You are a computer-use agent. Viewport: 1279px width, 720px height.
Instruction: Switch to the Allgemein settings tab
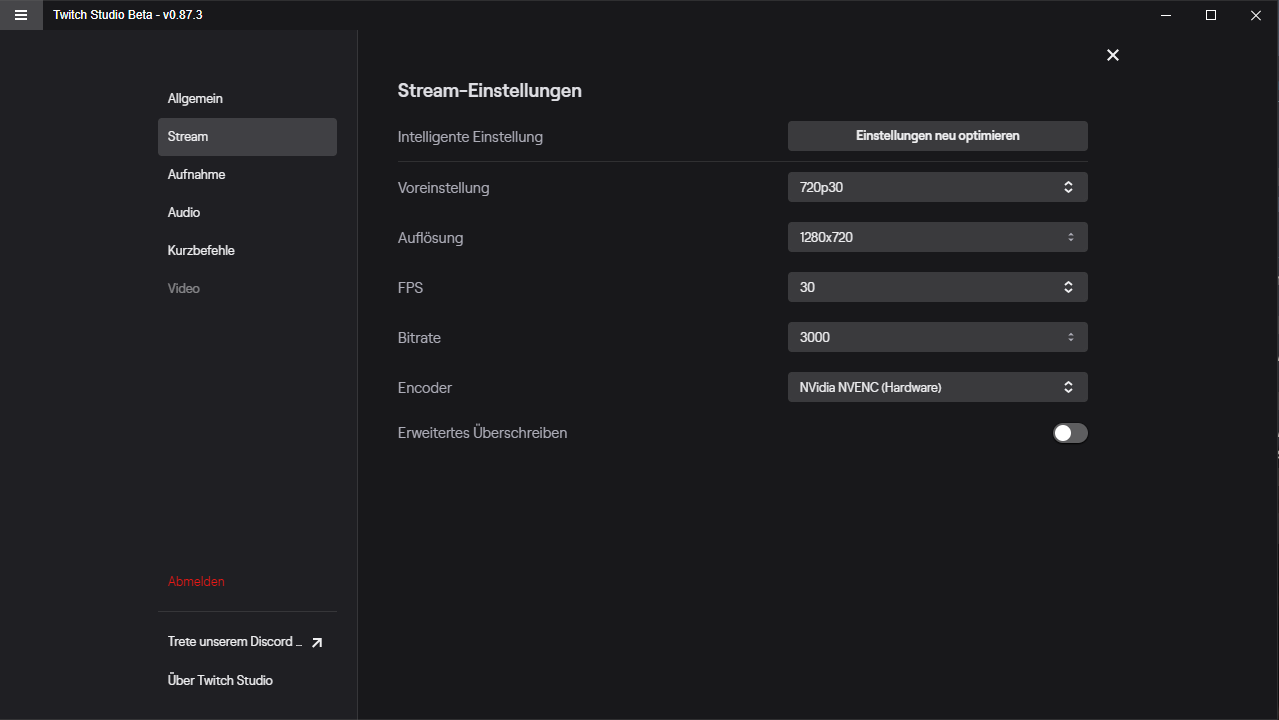coord(196,99)
